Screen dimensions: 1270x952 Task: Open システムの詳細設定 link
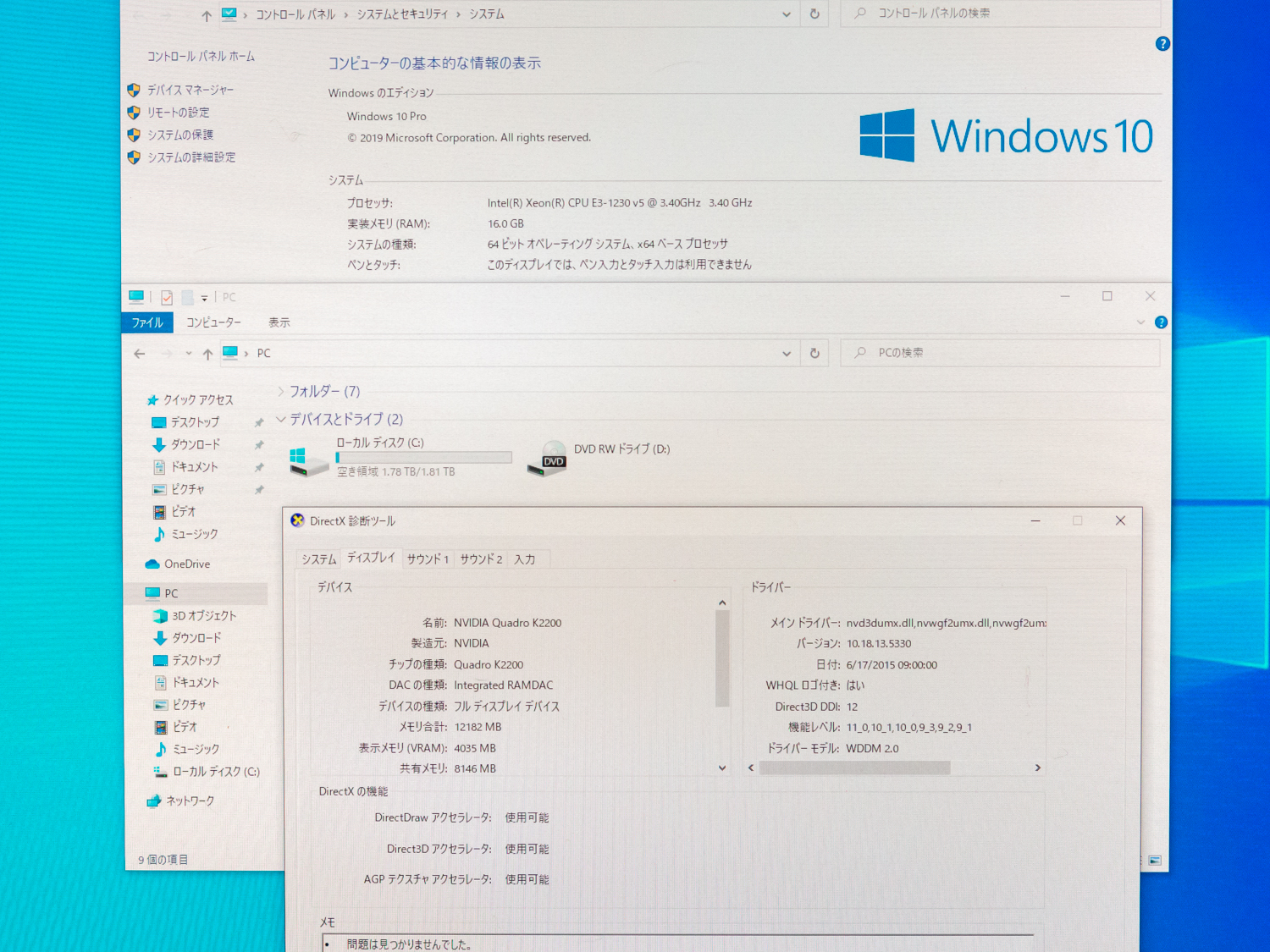point(191,157)
